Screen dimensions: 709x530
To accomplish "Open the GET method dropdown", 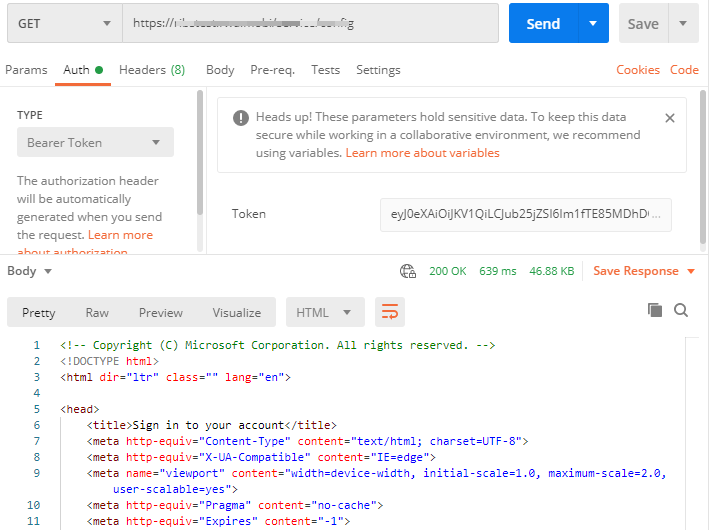I will [x=62, y=23].
